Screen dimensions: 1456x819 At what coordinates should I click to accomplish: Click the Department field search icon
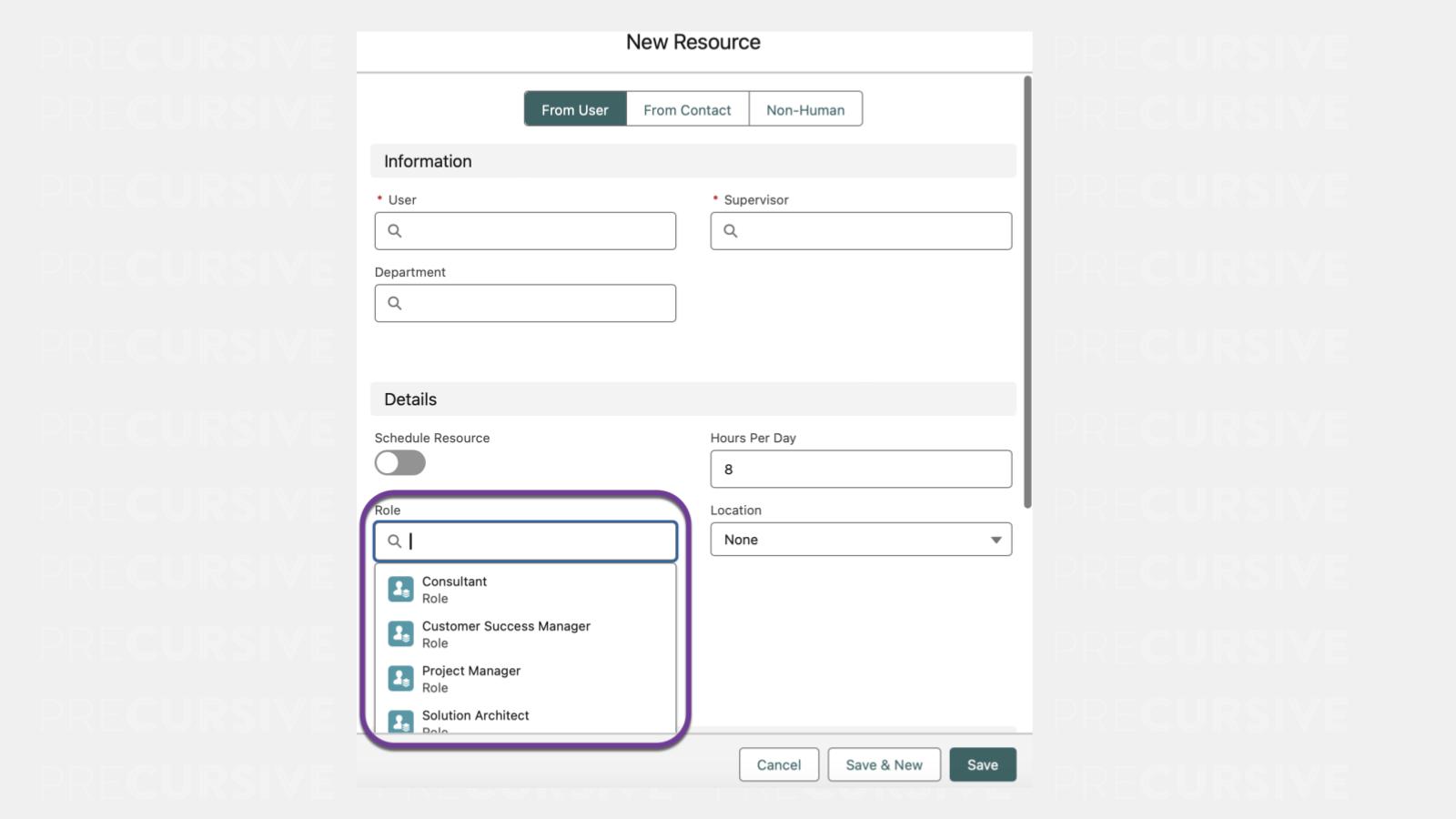click(395, 303)
